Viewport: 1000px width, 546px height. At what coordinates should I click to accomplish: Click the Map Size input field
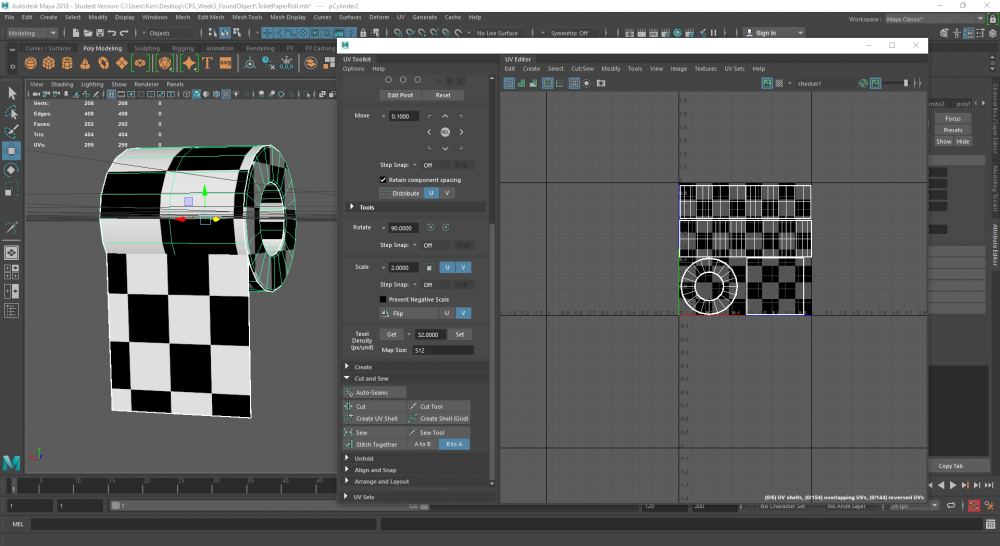point(443,350)
